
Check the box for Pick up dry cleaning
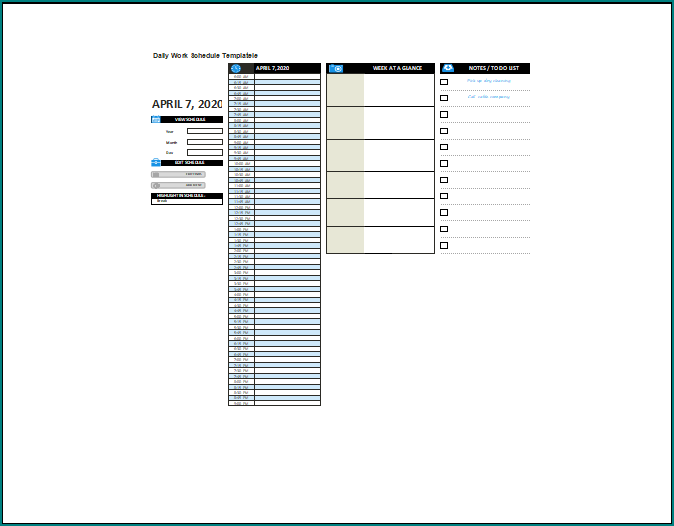point(444,82)
